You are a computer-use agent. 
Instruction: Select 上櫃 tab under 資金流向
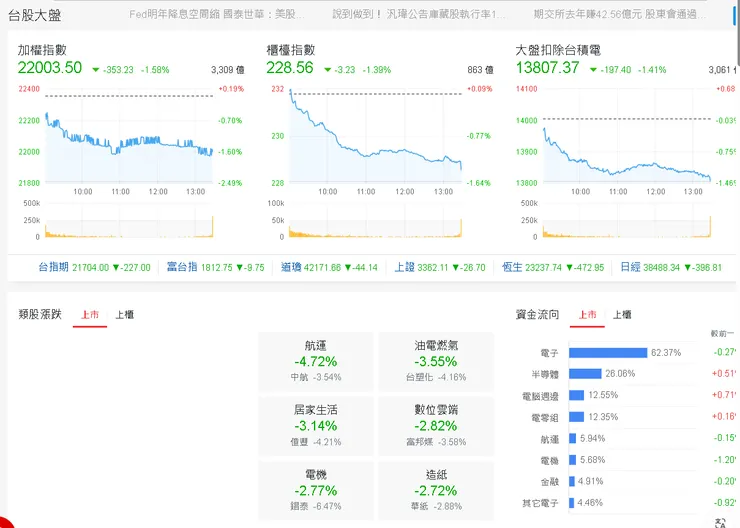(622, 315)
